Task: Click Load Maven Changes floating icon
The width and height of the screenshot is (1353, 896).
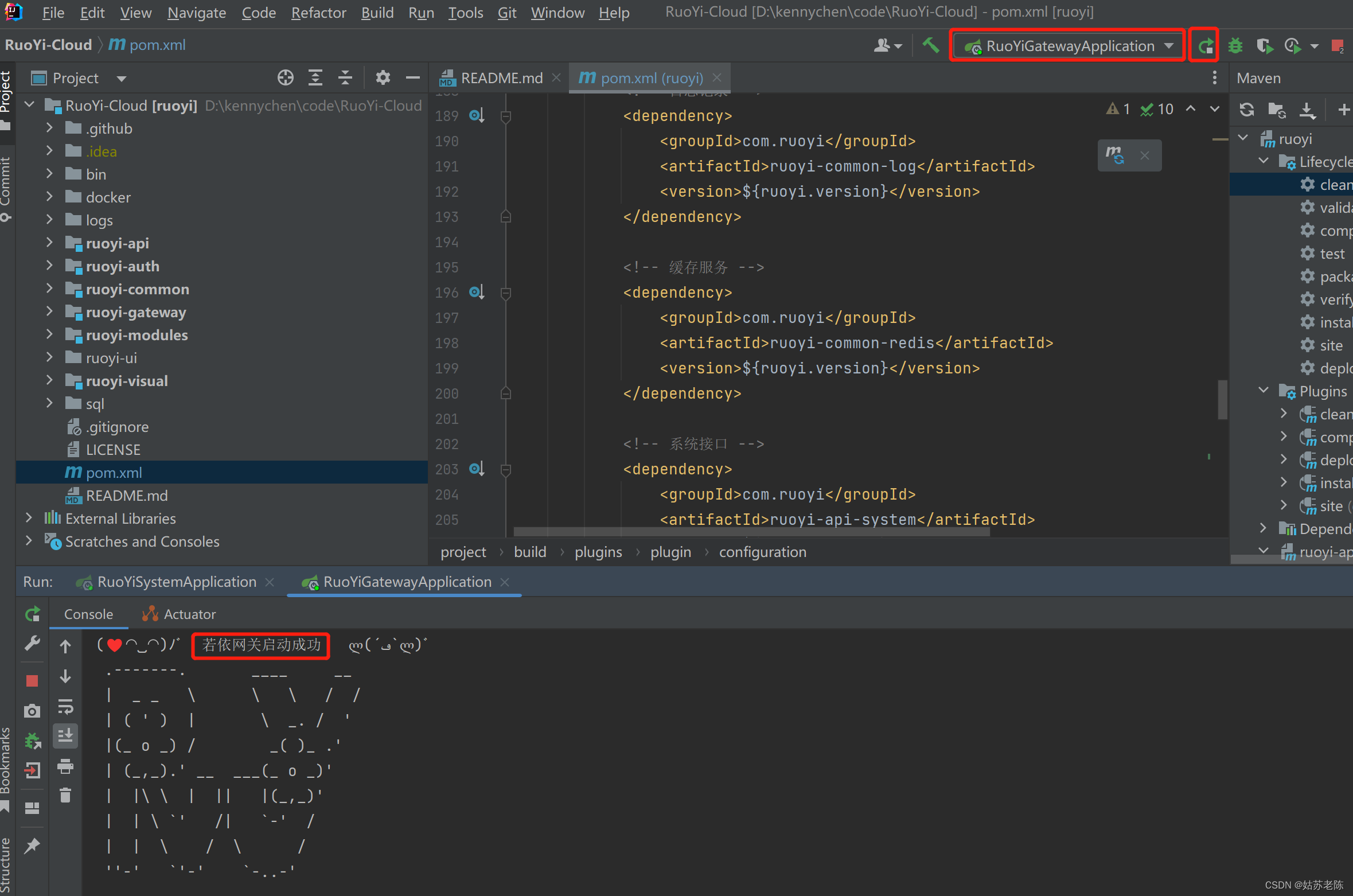Action: 1115,155
